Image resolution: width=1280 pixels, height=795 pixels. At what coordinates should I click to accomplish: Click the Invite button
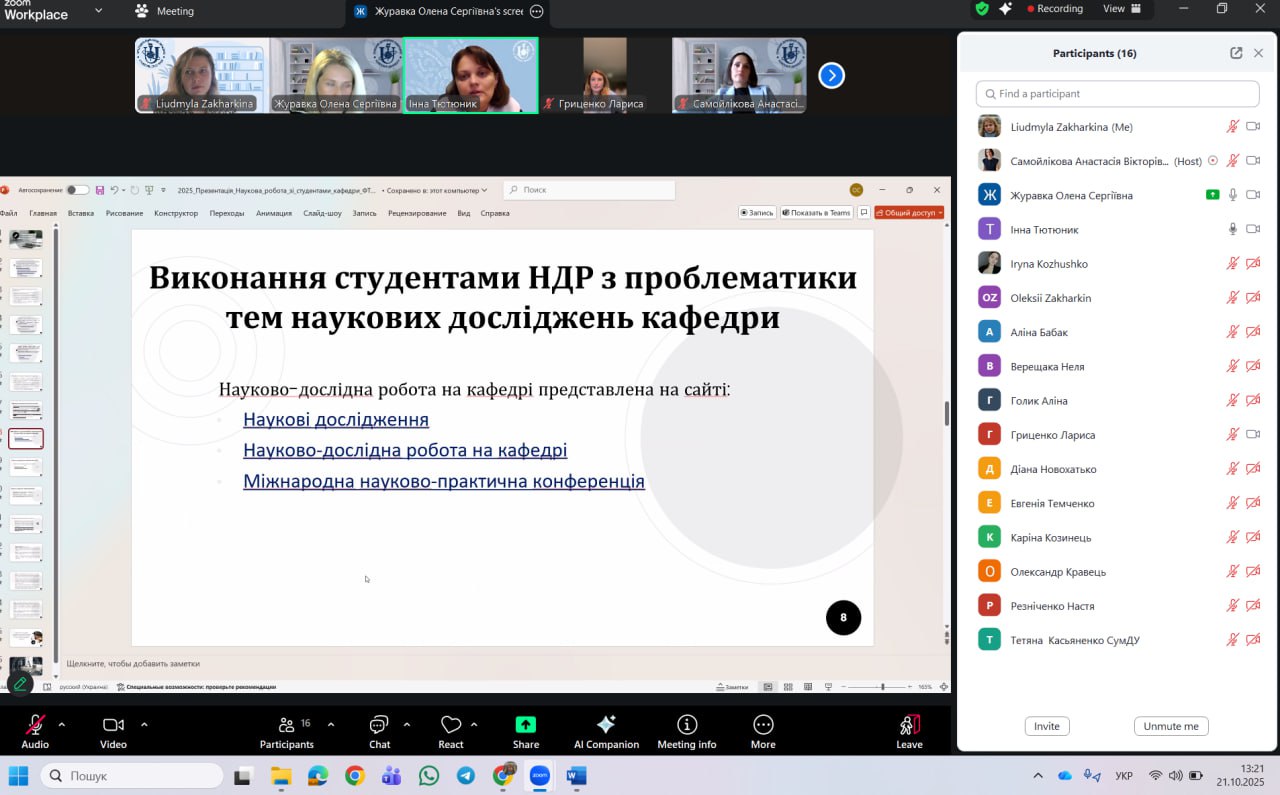(x=1047, y=726)
